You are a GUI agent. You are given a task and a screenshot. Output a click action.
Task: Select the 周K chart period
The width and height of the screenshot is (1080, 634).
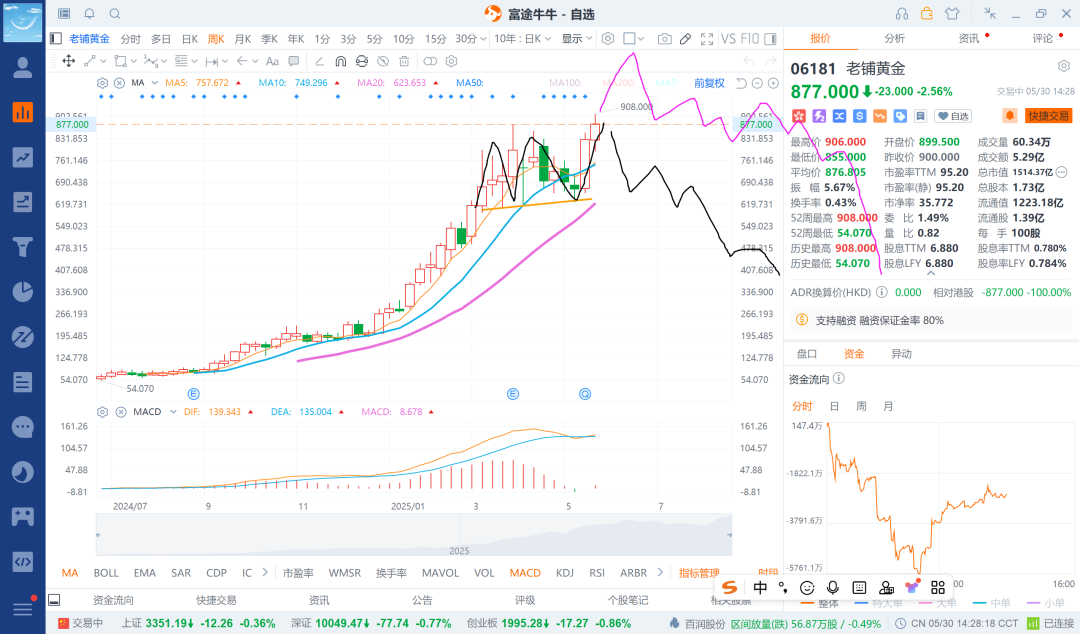click(x=216, y=39)
